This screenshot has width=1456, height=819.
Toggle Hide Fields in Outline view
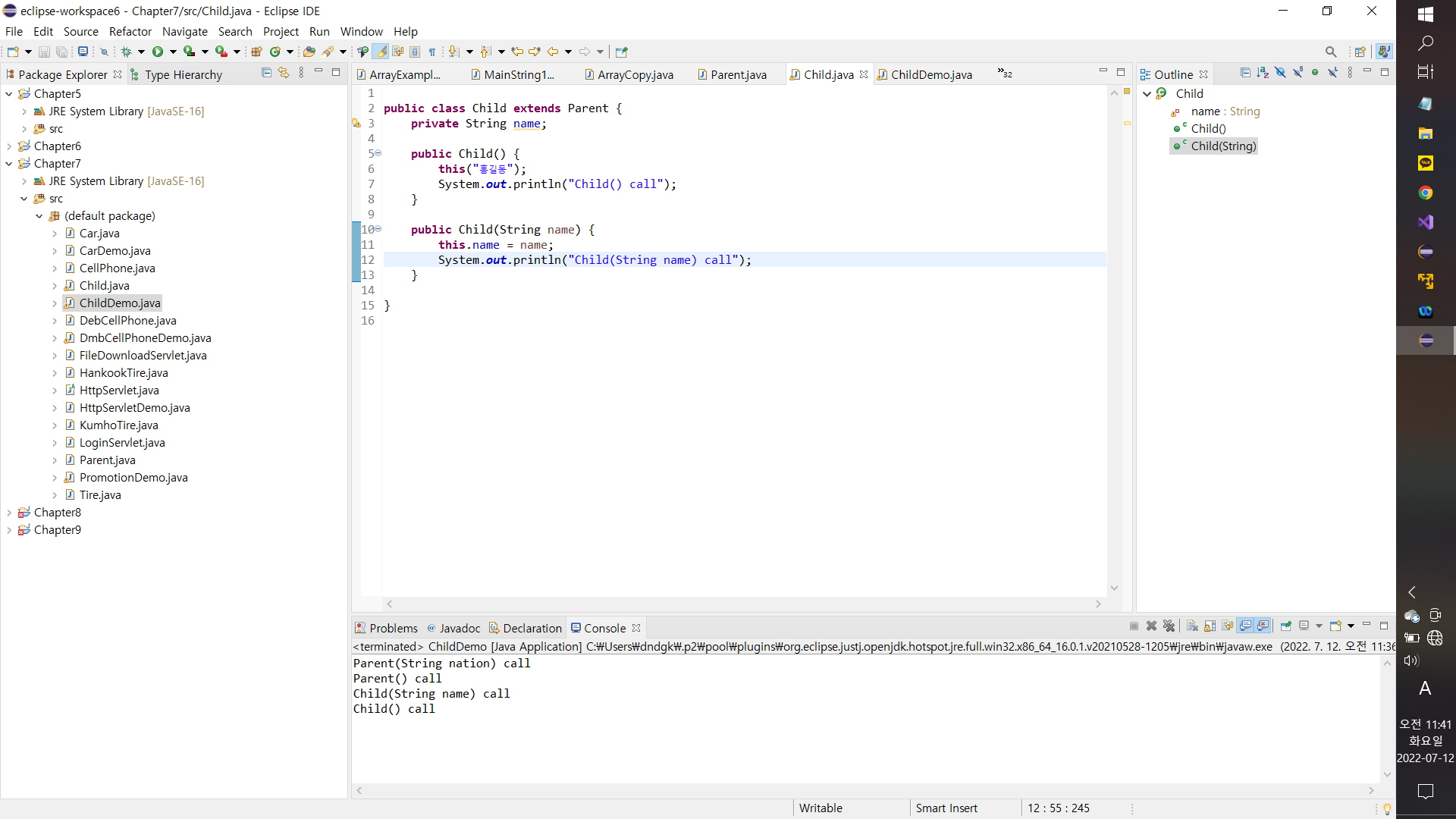1280,73
